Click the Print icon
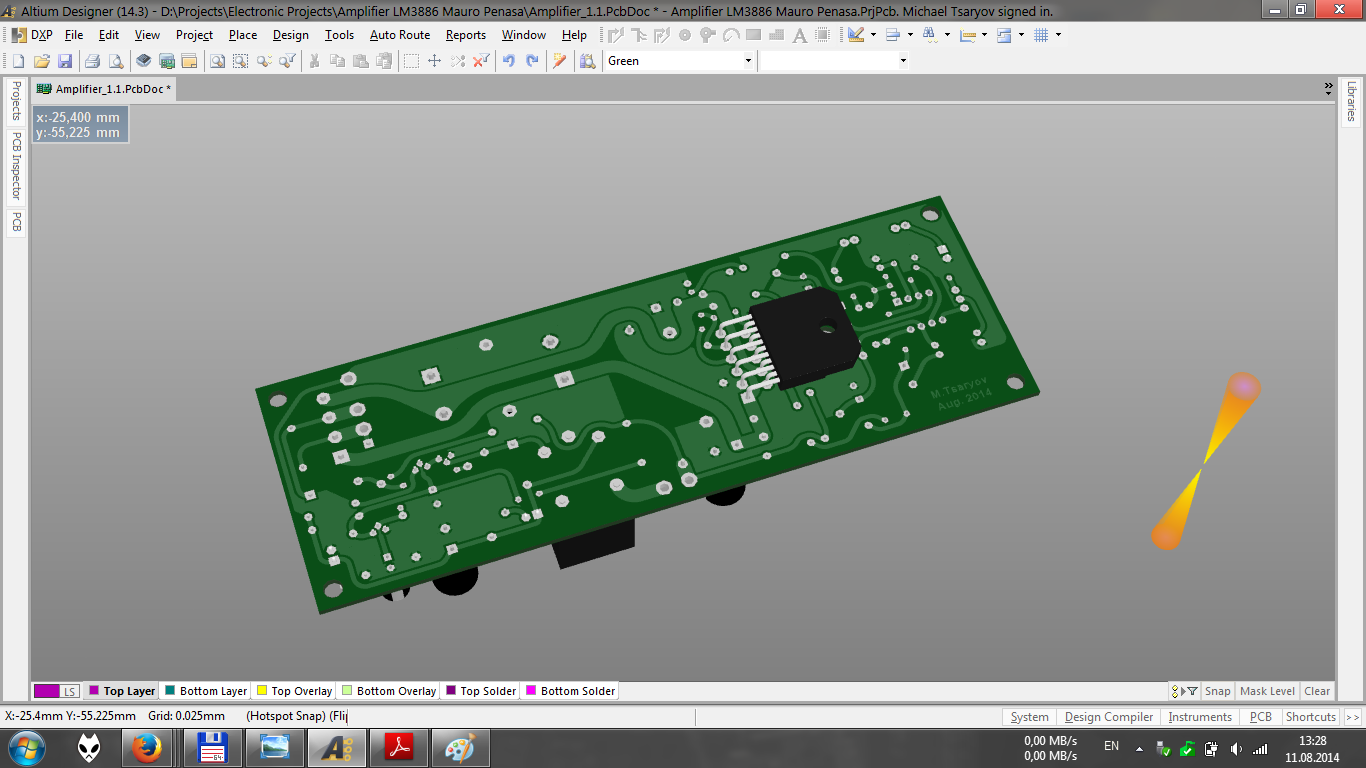Viewport: 1366px width, 768px height. pyautogui.click(x=92, y=61)
